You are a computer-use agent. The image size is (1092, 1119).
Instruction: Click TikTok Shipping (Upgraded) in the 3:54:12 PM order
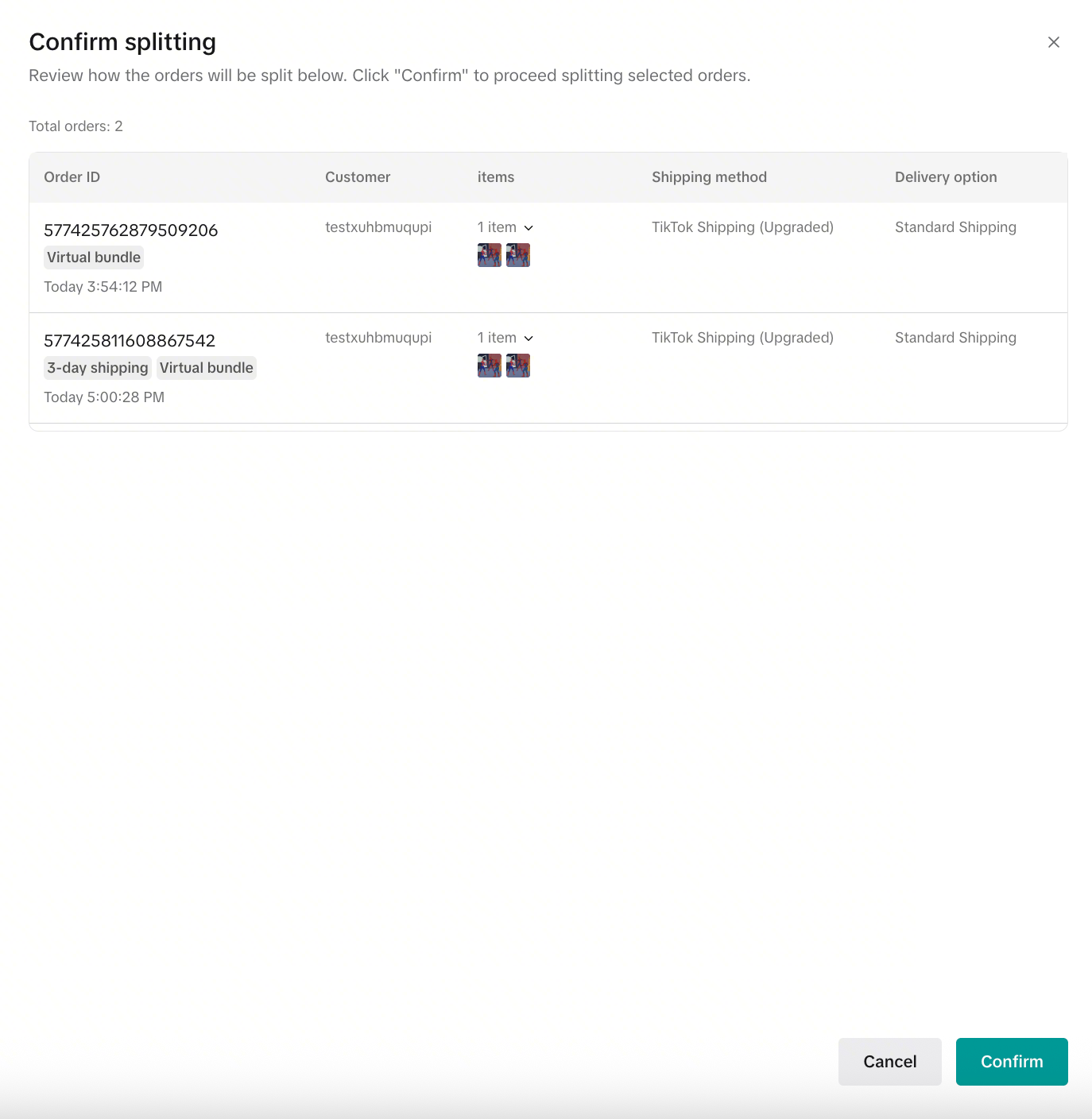tap(742, 227)
